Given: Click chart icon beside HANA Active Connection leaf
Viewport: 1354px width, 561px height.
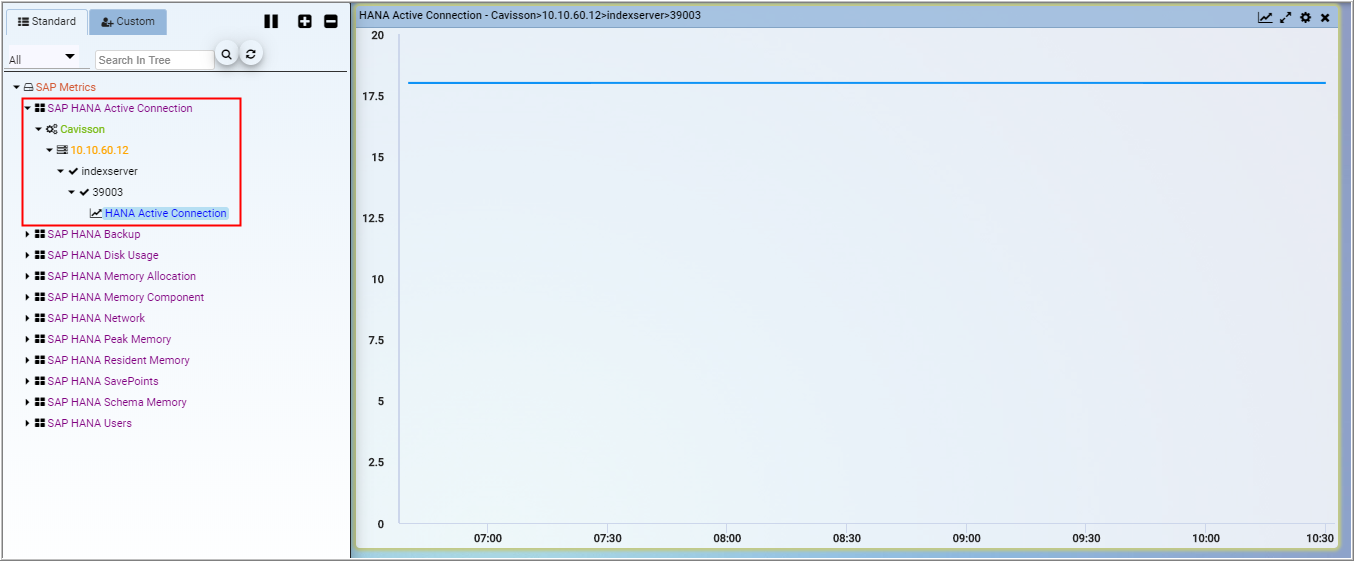Looking at the screenshot, I should tap(96, 213).
